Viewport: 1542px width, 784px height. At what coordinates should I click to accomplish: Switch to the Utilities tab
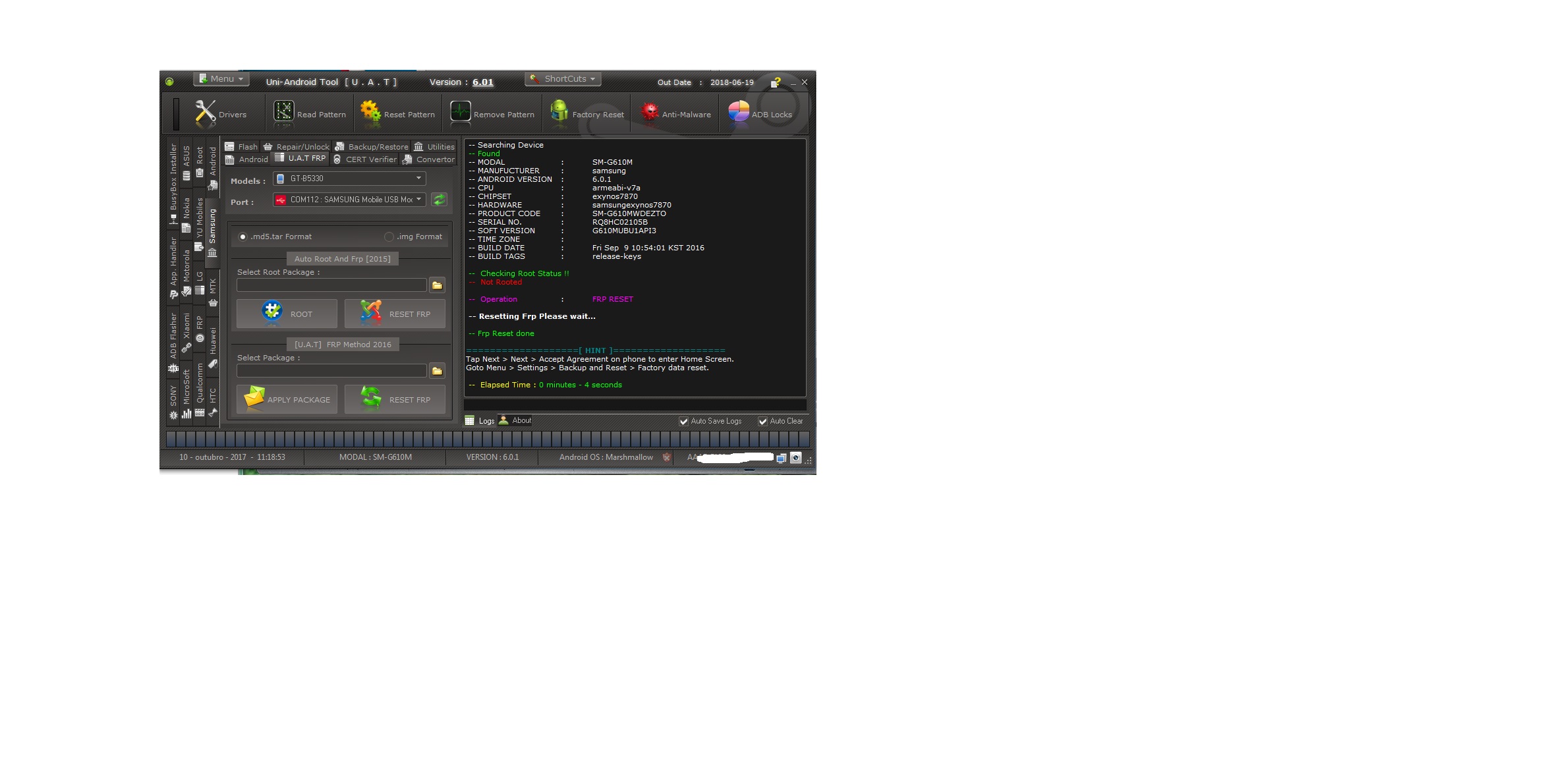[434, 146]
